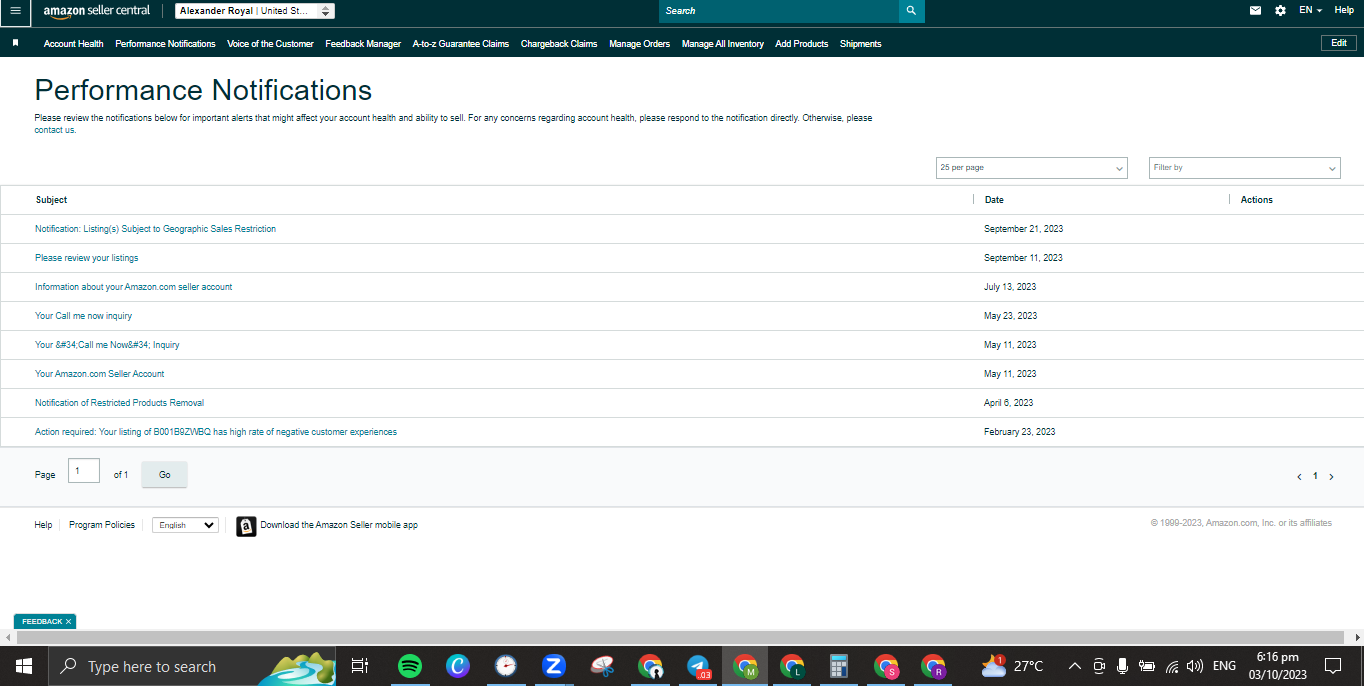Open Feedback Manager menu item
The height and width of the screenshot is (686, 1364).
tap(363, 44)
